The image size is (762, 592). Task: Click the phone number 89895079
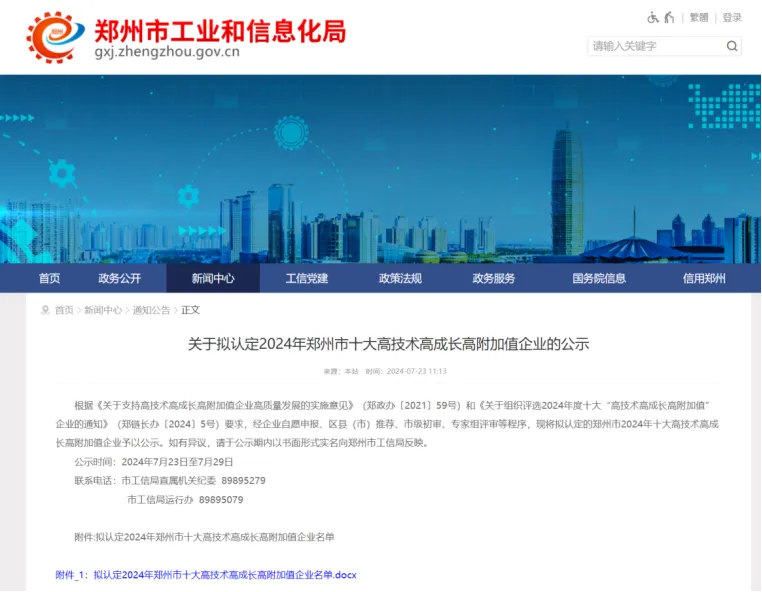coord(221,500)
